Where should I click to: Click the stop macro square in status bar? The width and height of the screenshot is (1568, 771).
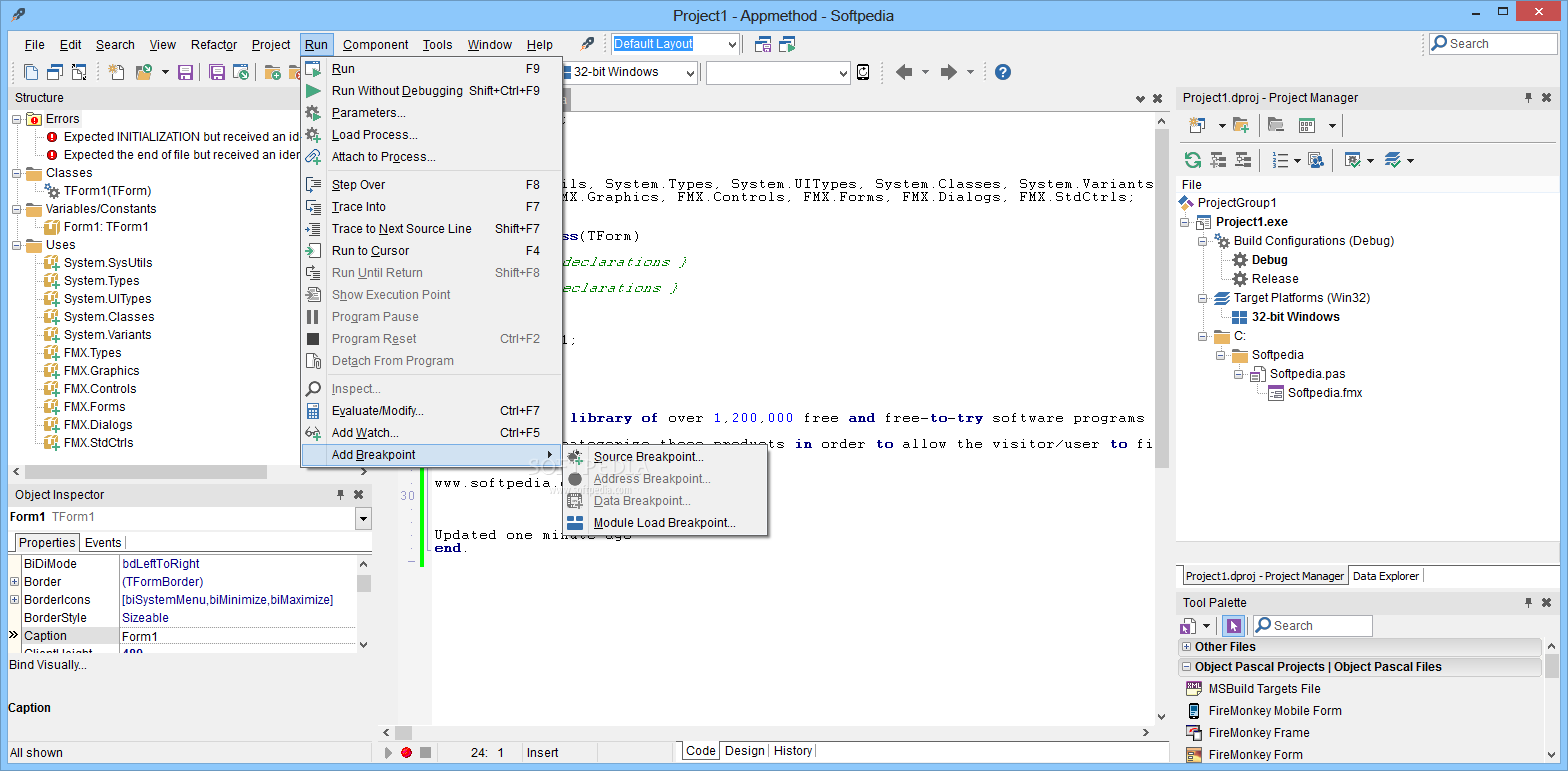tap(425, 753)
